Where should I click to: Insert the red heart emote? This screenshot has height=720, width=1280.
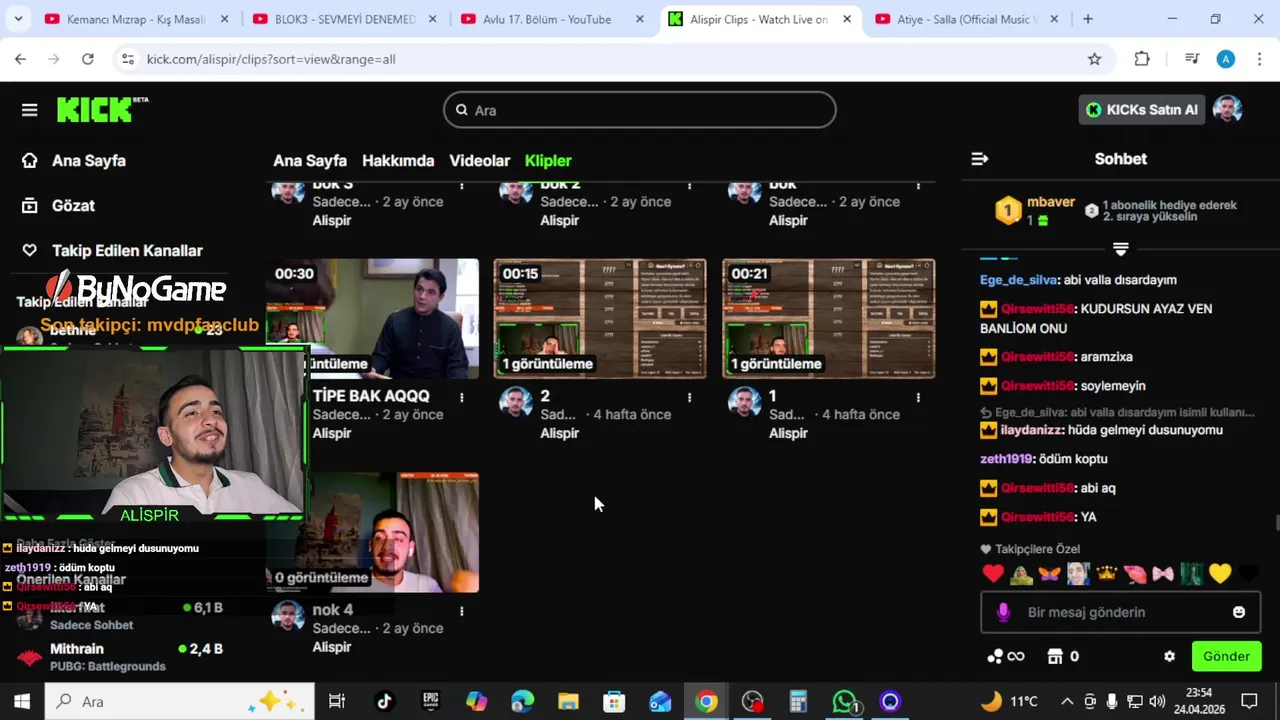tap(993, 574)
